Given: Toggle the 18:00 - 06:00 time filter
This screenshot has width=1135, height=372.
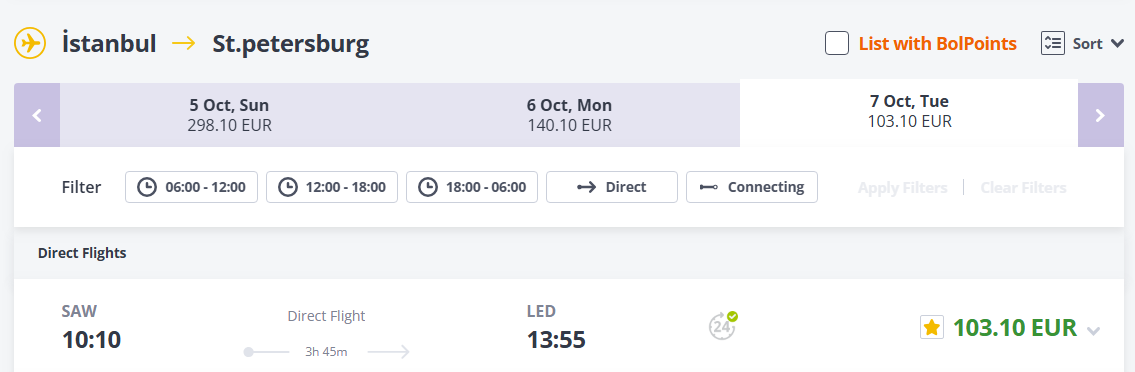Looking at the screenshot, I should coord(473,187).
